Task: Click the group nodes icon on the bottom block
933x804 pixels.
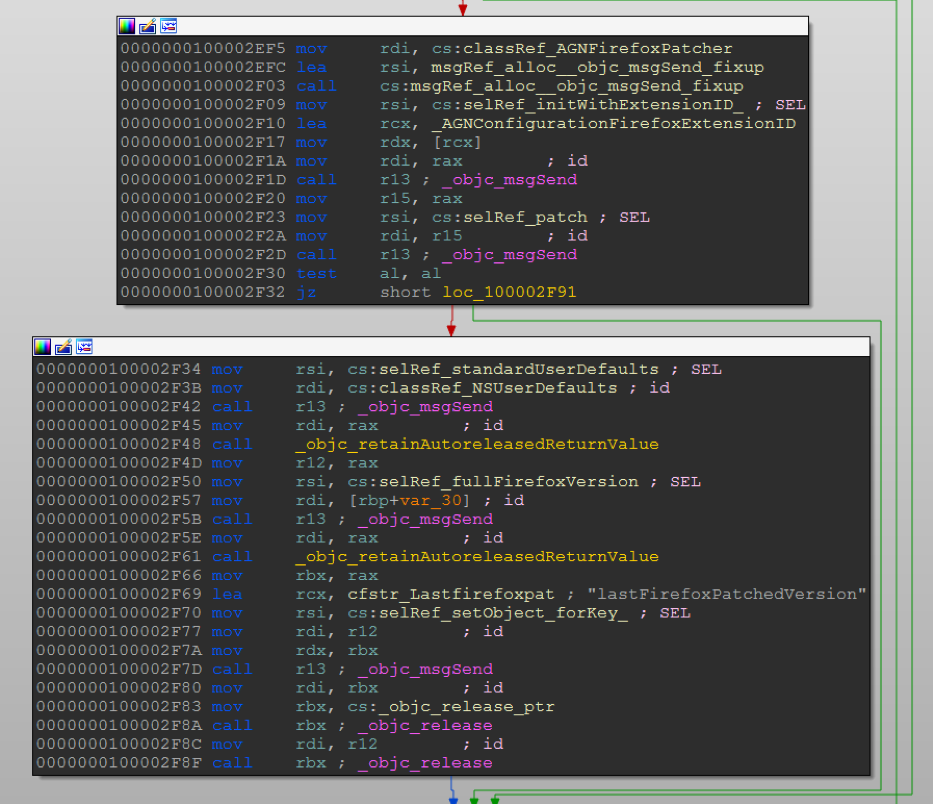Action: tap(84, 347)
